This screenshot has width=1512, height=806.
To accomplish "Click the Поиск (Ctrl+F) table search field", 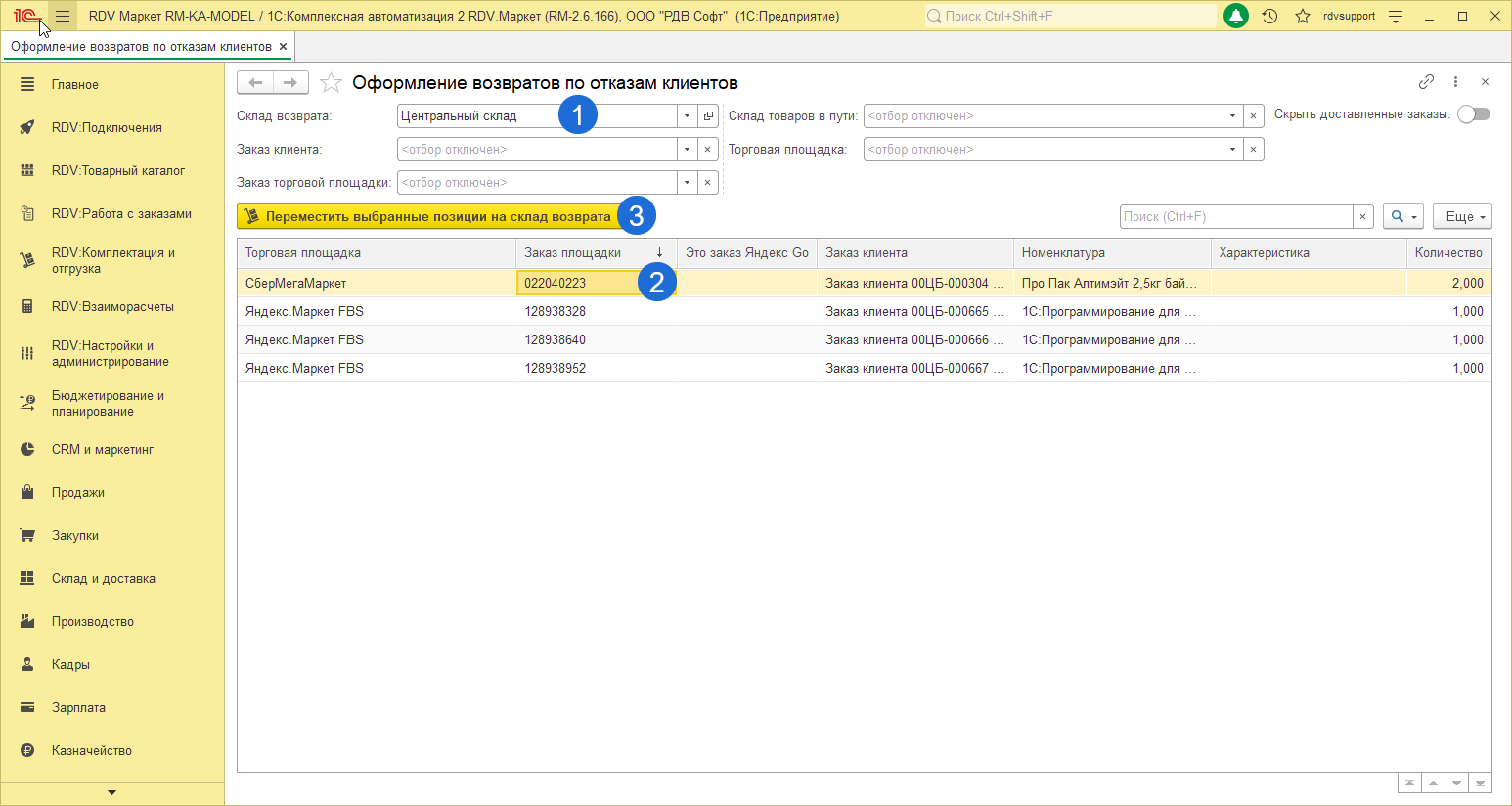I will point(1236,217).
